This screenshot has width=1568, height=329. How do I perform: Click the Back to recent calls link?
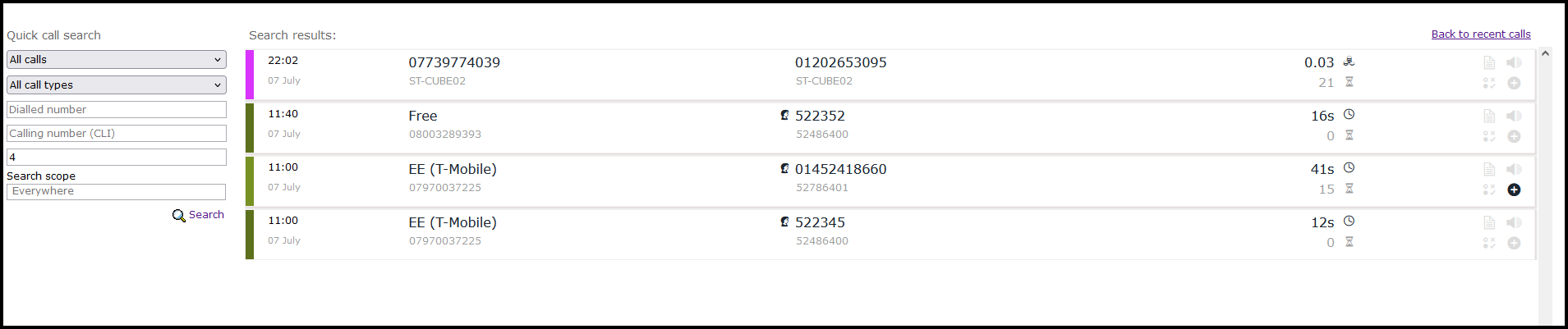coord(1480,34)
